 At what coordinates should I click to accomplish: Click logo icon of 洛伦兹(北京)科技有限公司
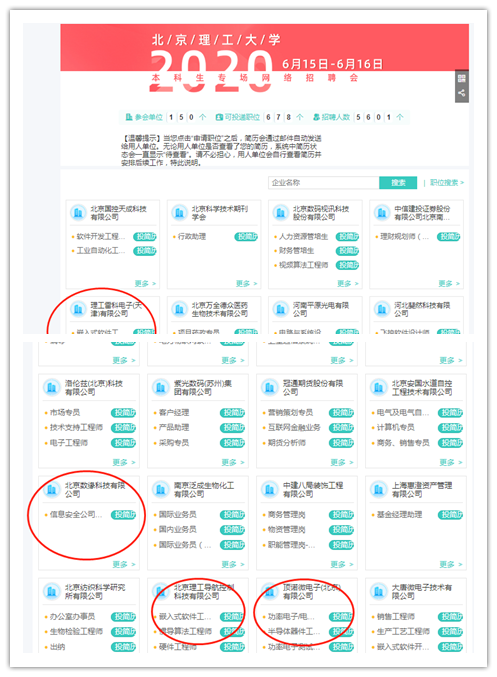[x=52, y=387]
